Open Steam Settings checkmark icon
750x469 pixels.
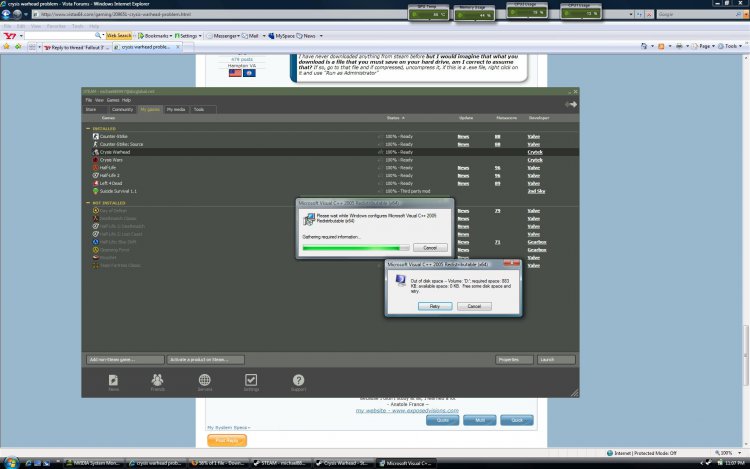(x=251, y=380)
